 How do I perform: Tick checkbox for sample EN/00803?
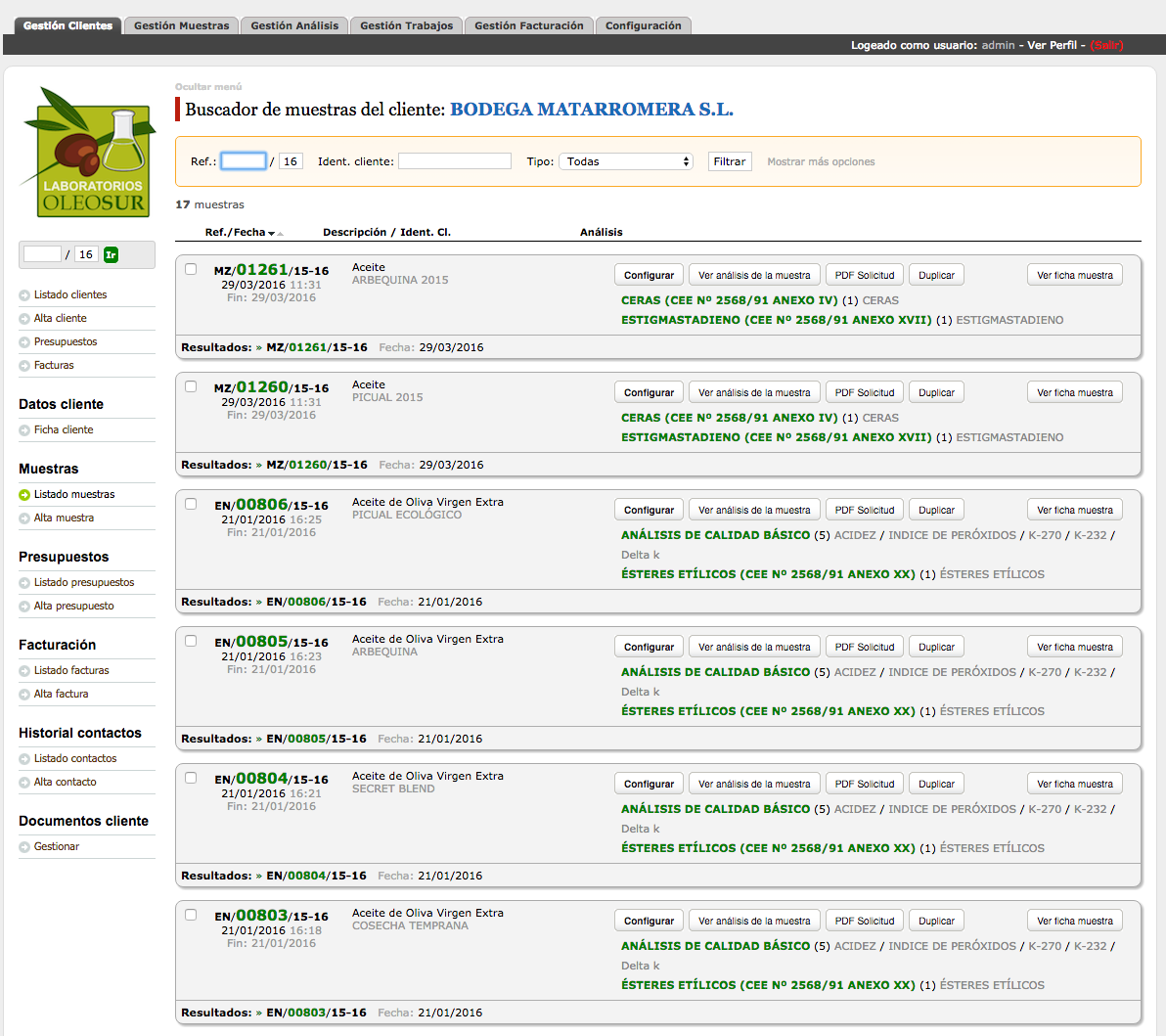click(191, 915)
